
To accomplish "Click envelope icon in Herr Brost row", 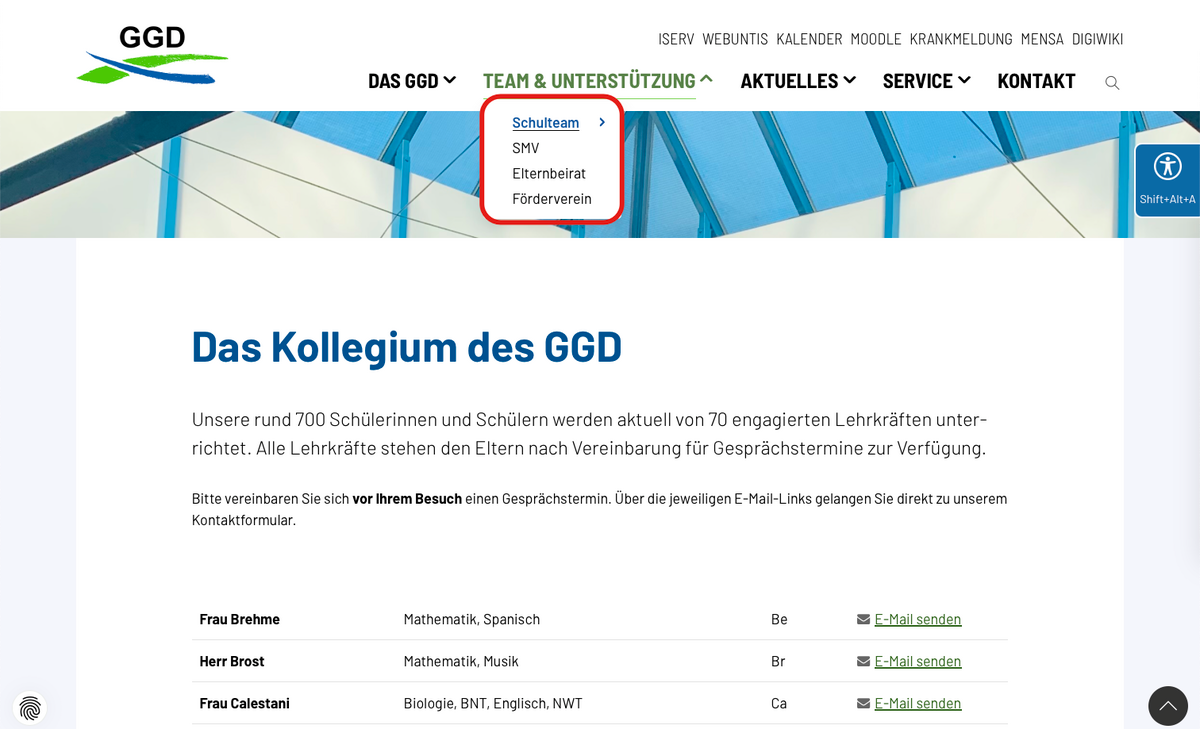I will tap(863, 662).
